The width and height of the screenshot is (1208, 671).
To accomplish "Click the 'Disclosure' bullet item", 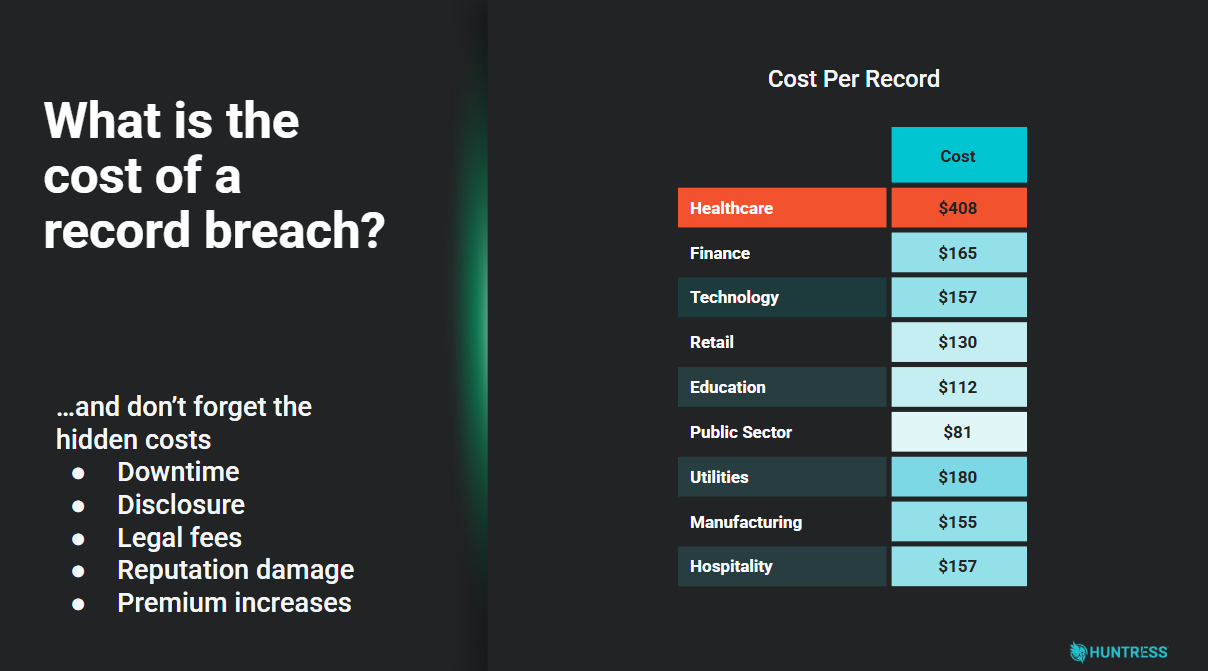I will 181,505.
